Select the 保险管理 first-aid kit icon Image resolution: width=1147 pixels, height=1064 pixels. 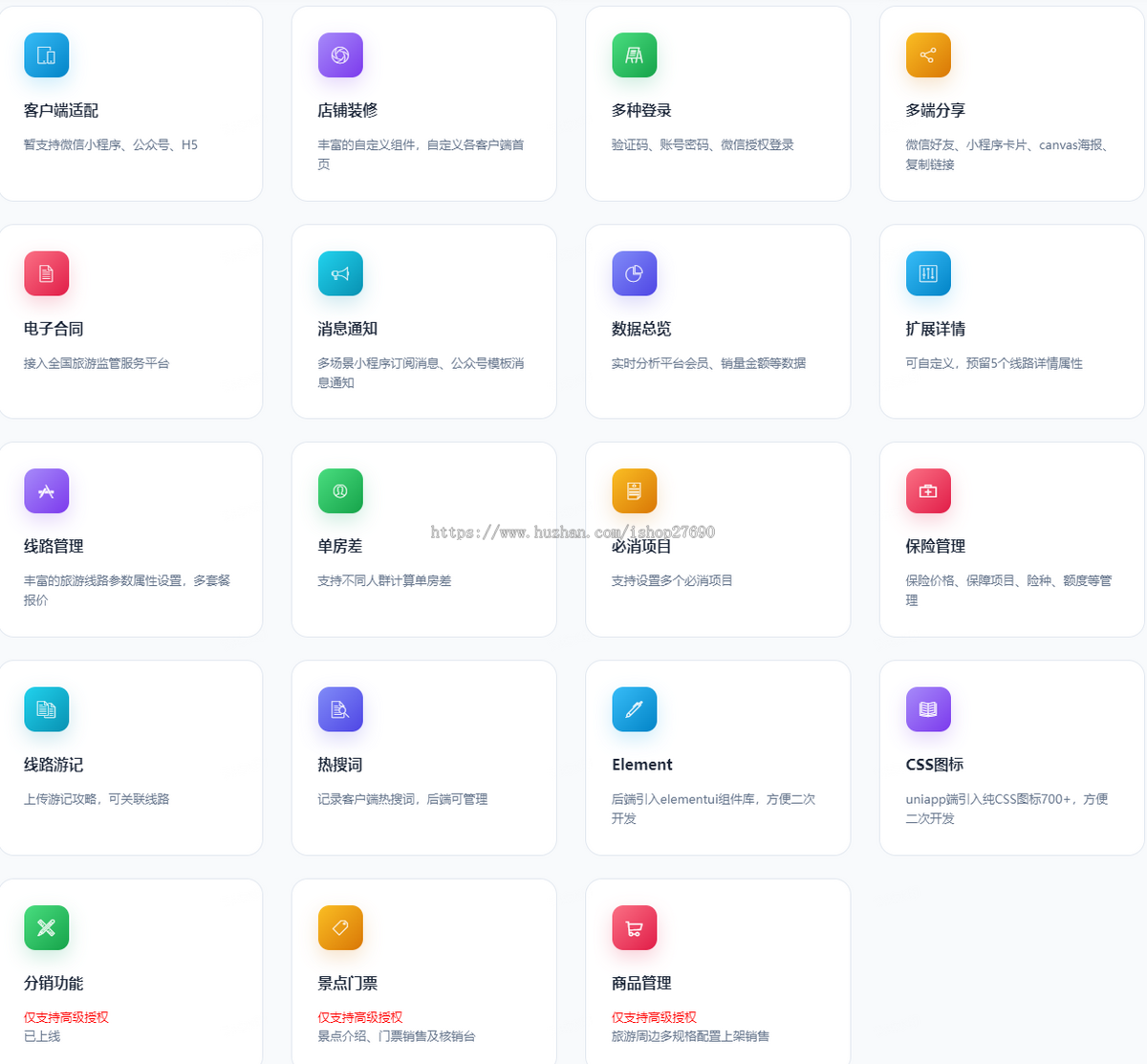click(x=928, y=491)
